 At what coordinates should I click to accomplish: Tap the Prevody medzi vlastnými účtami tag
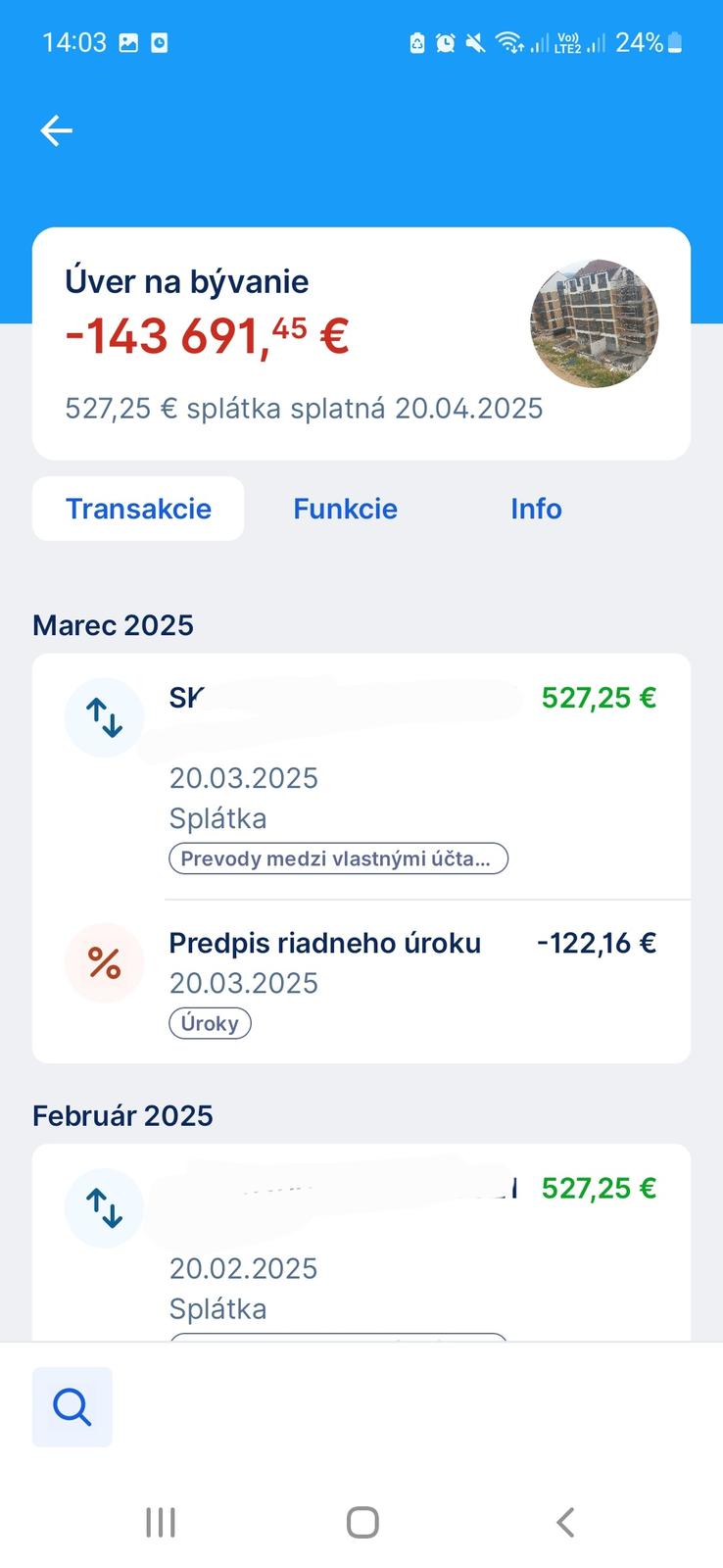click(x=338, y=858)
